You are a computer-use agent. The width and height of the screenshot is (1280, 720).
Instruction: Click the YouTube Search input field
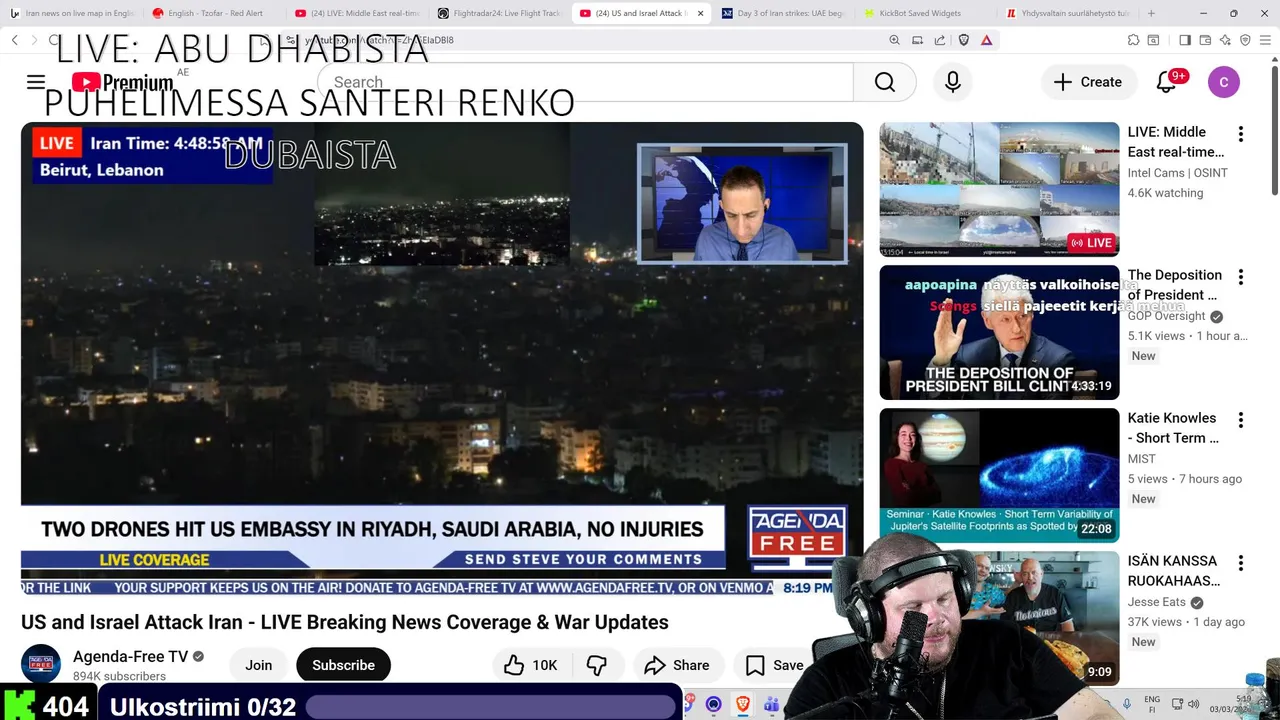585,82
